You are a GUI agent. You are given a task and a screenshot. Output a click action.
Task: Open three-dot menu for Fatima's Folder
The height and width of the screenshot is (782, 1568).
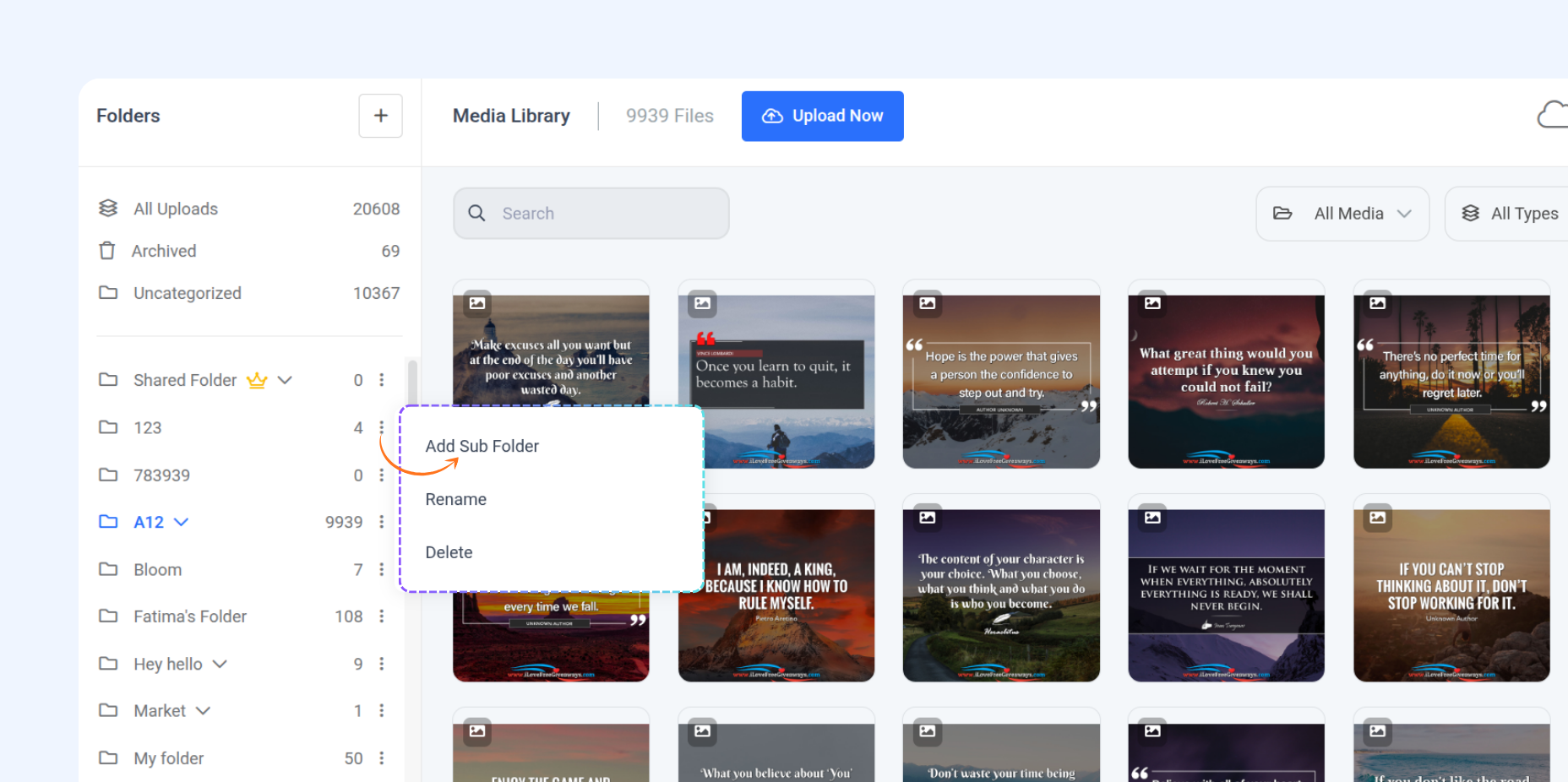coord(382,616)
